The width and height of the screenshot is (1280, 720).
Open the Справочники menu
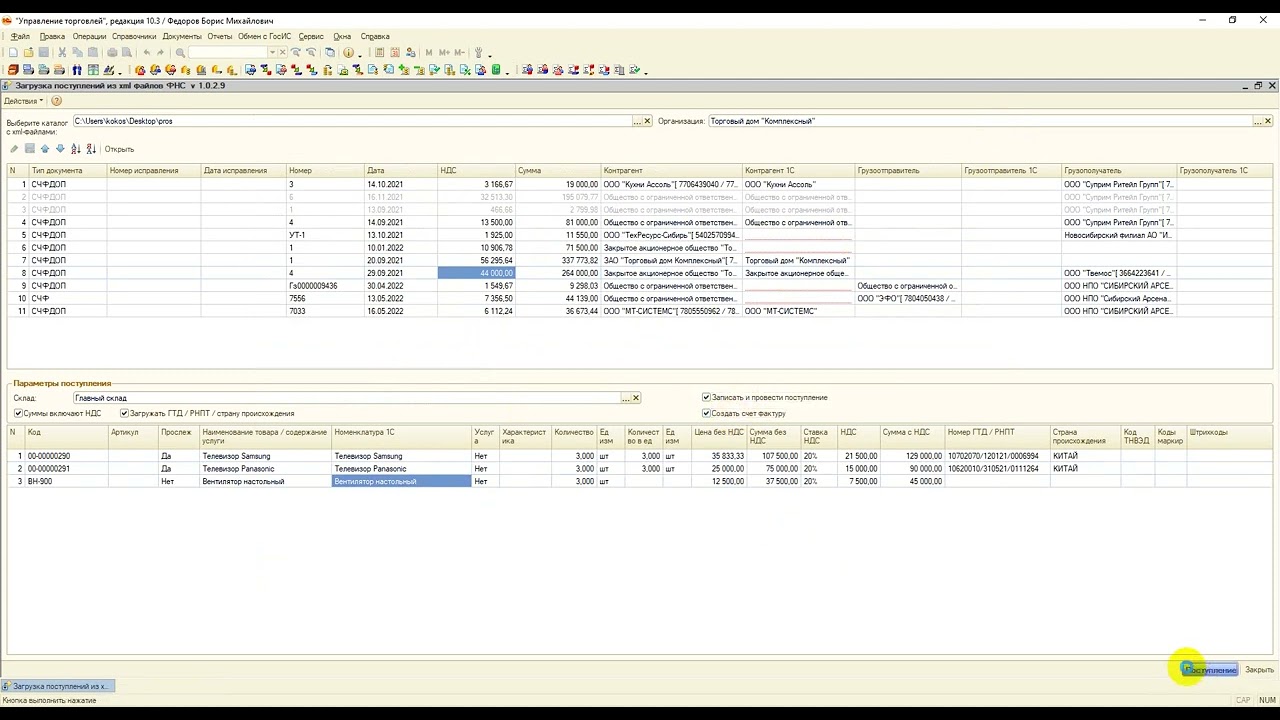[134, 37]
